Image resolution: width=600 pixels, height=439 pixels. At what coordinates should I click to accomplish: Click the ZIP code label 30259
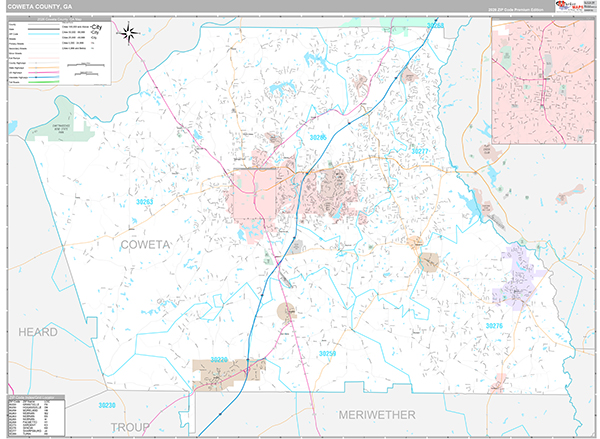point(328,353)
